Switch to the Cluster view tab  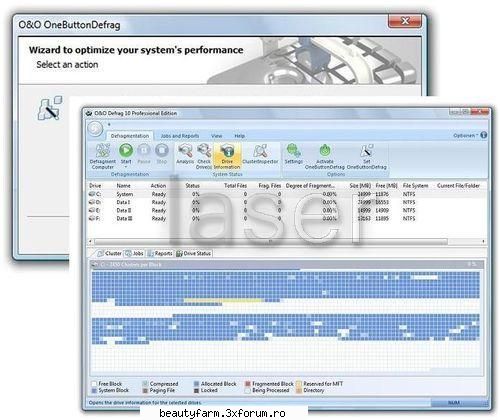coord(109,254)
